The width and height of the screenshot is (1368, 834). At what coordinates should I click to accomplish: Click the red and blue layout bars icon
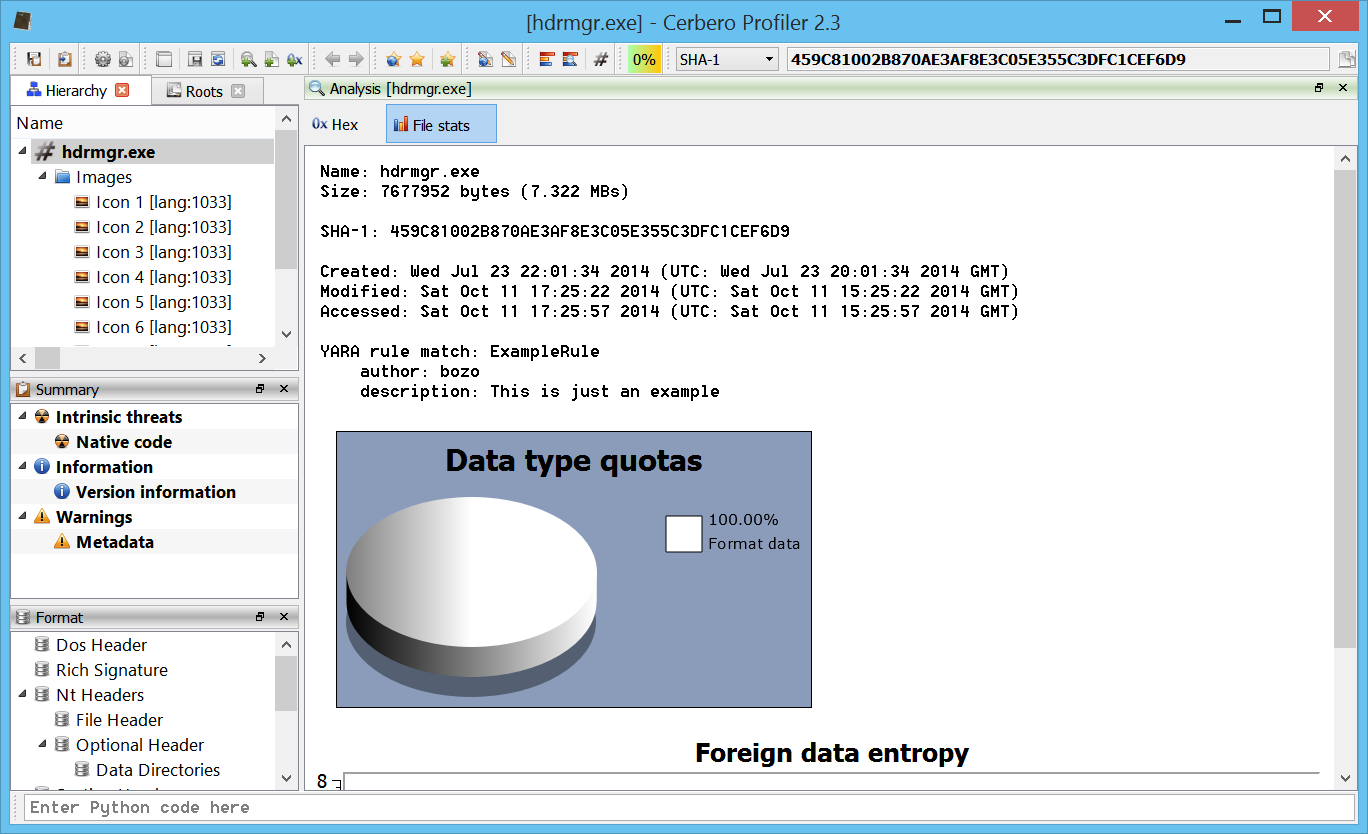coord(546,59)
